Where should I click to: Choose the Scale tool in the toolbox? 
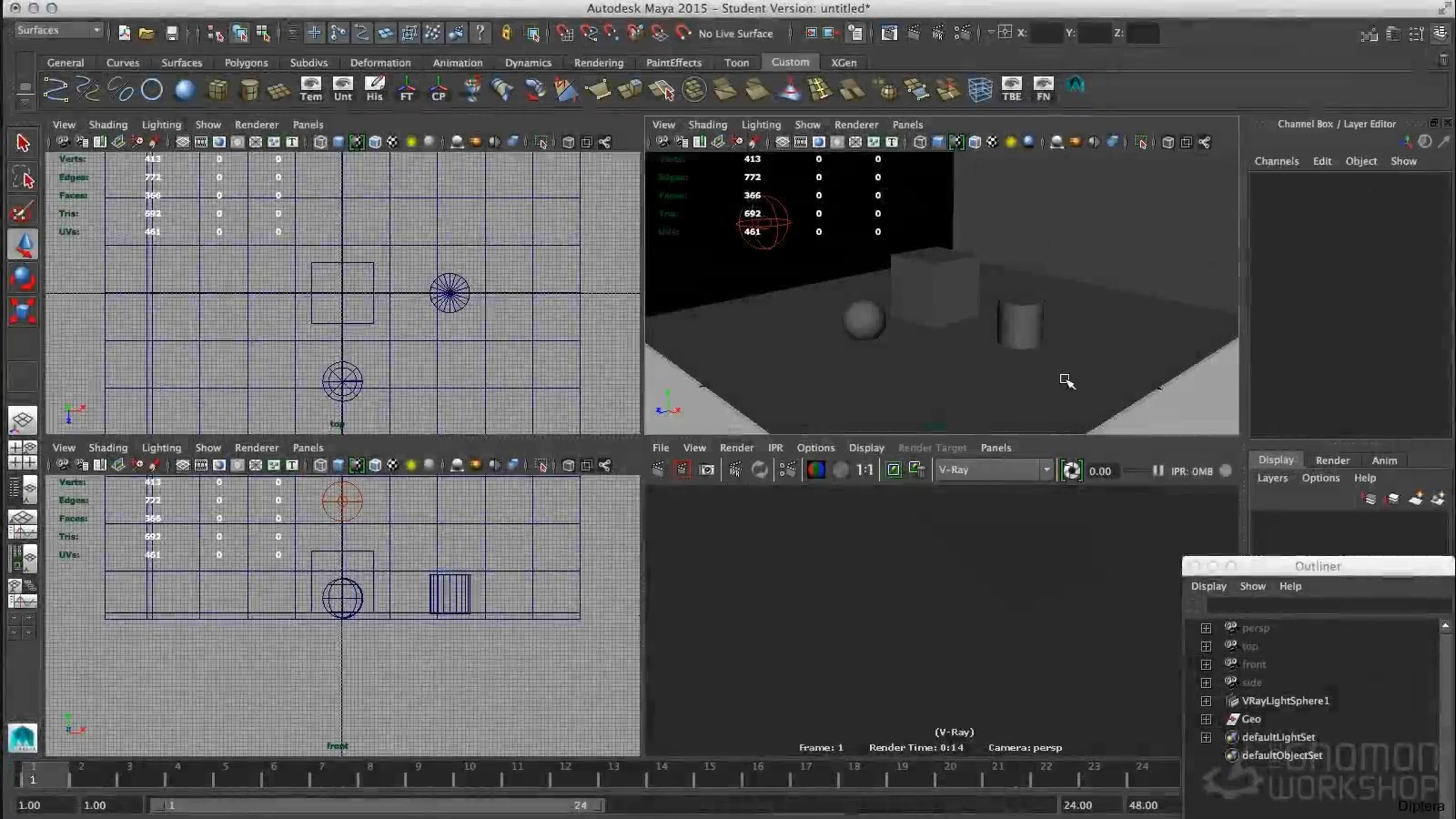[23, 311]
